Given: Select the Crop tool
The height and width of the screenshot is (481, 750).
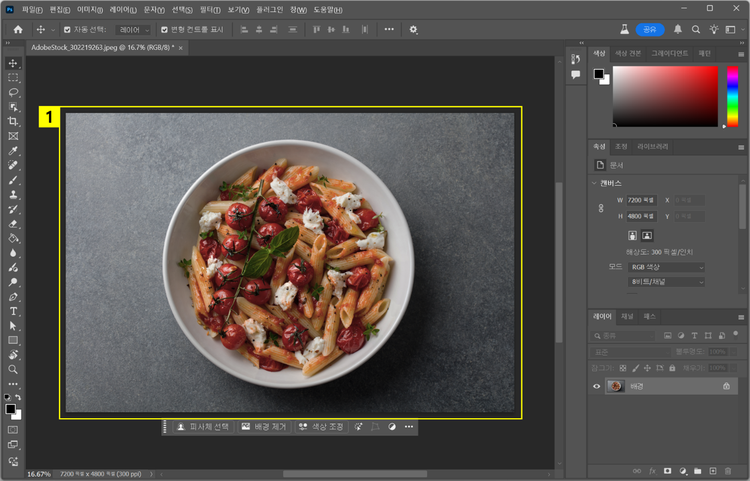Looking at the screenshot, I should 13,121.
